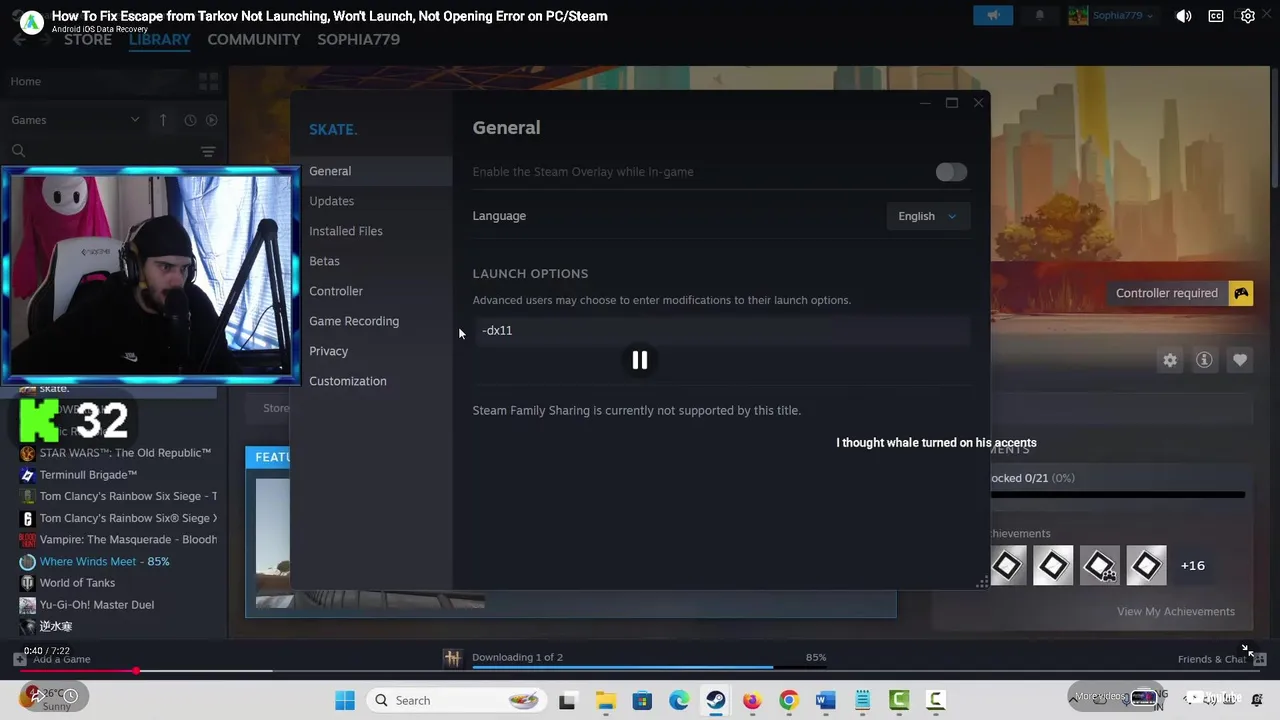Viewport: 1280px width, 720px height.
Task: Select Terminull Brigade in the game list
Action: point(88,475)
